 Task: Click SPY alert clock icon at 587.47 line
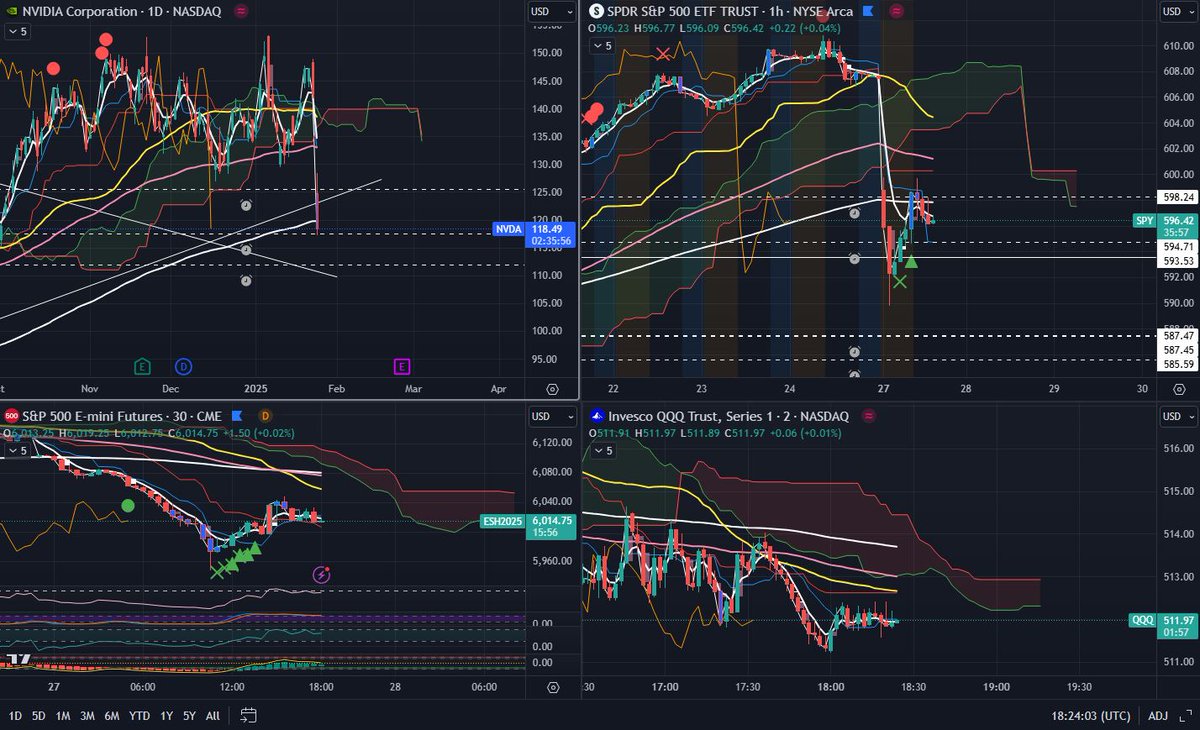[x=854, y=352]
